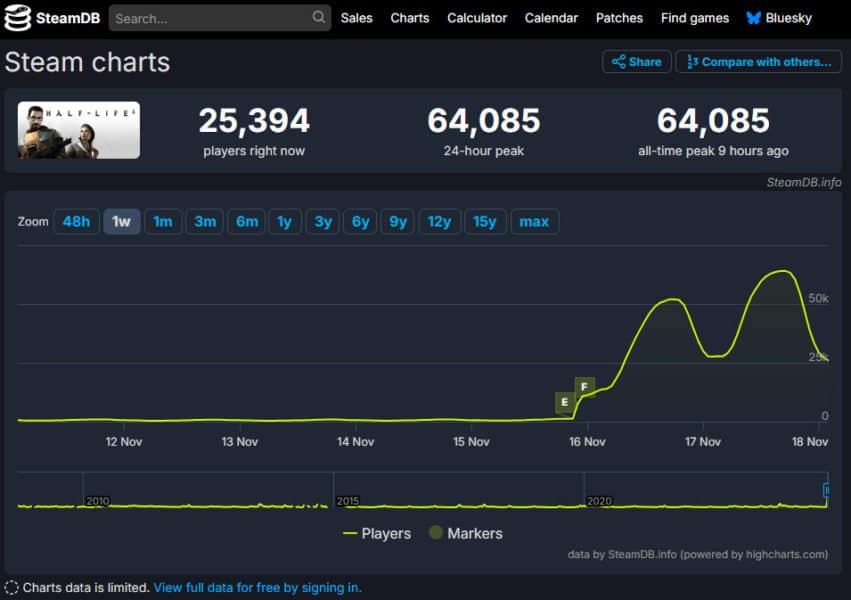Focus the Search input field
Screen dimensions: 851x600
coord(210,18)
